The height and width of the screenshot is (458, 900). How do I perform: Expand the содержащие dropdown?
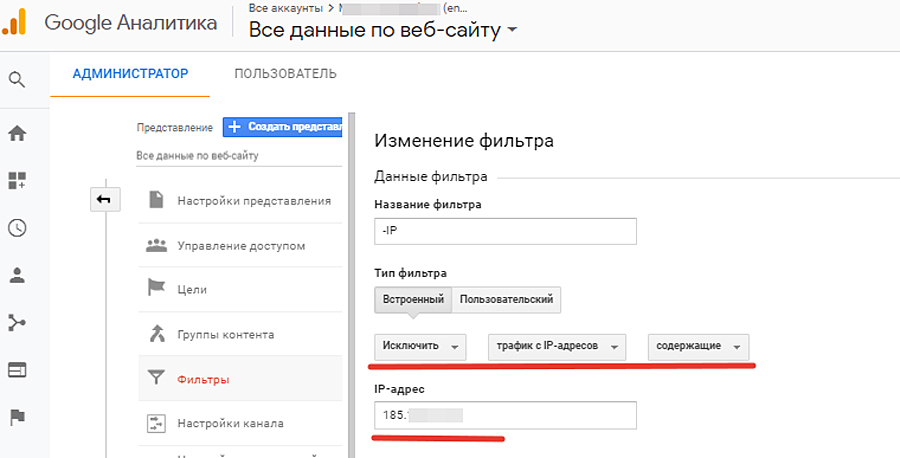698,347
